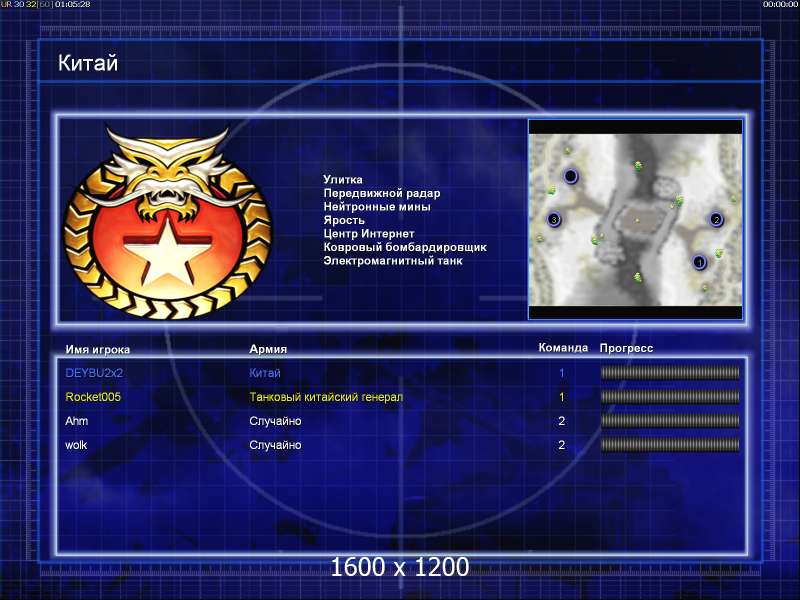This screenshot has width=800, height=600.
Task: Click the Электромагнитный танк text
Action: tap(393, 261)
